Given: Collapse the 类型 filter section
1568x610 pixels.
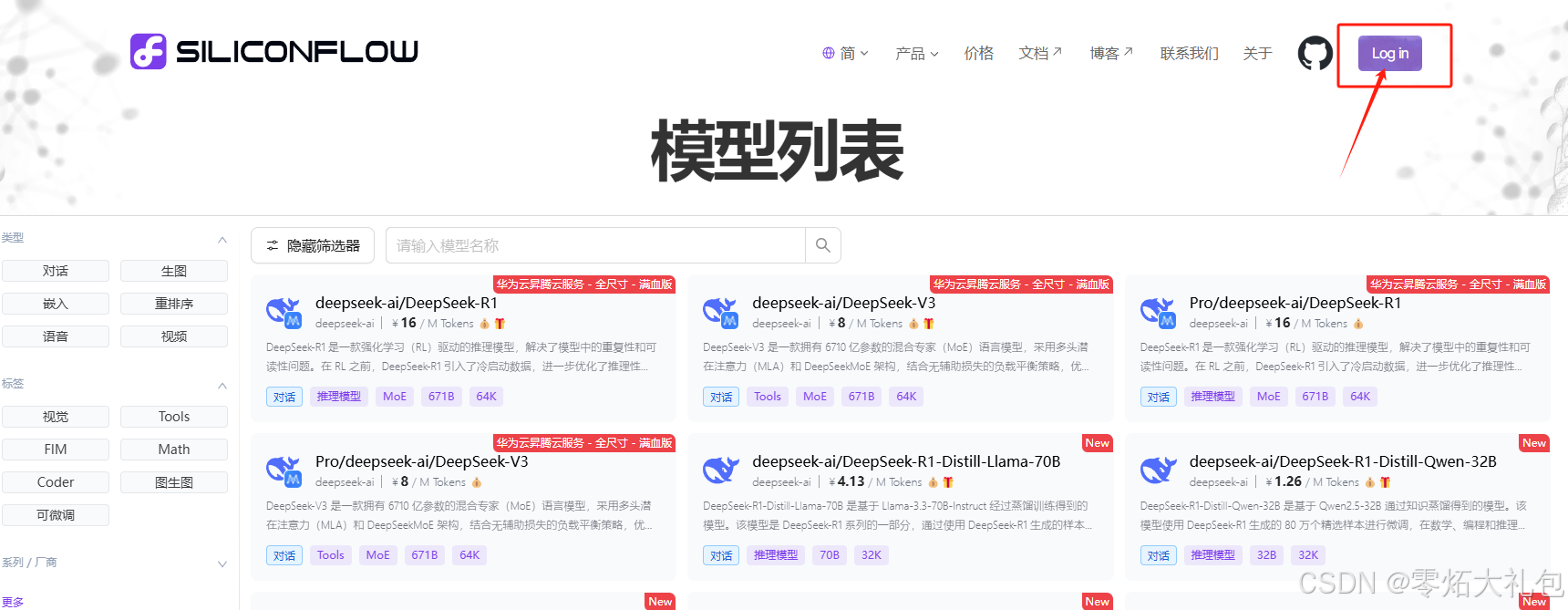Looking at the screenshot, I should click(x=222, y=239).
